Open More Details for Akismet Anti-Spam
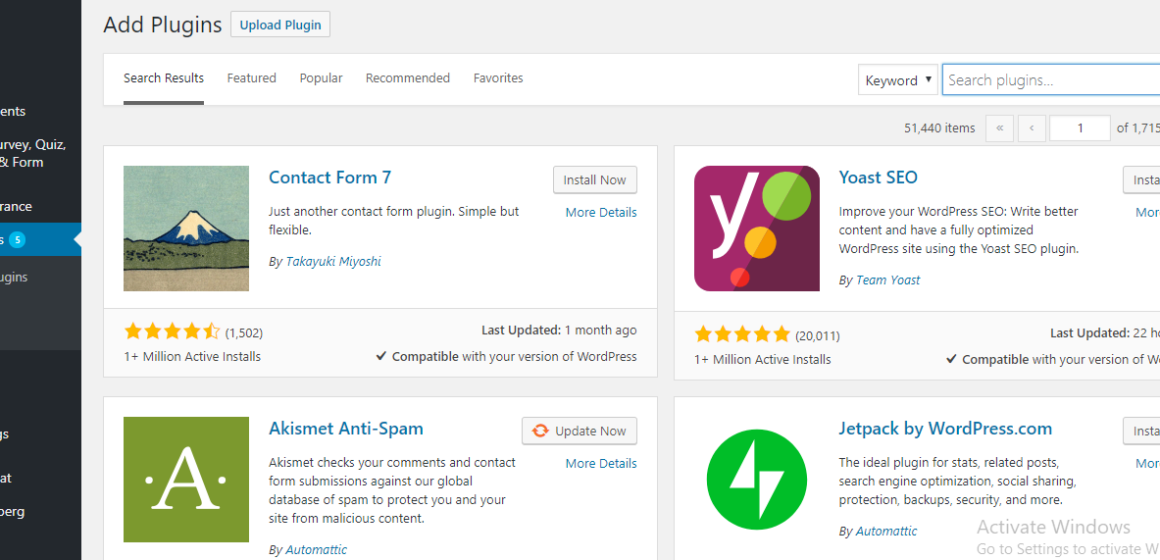This screenshot has width=1160, height=560. [601, 464]
